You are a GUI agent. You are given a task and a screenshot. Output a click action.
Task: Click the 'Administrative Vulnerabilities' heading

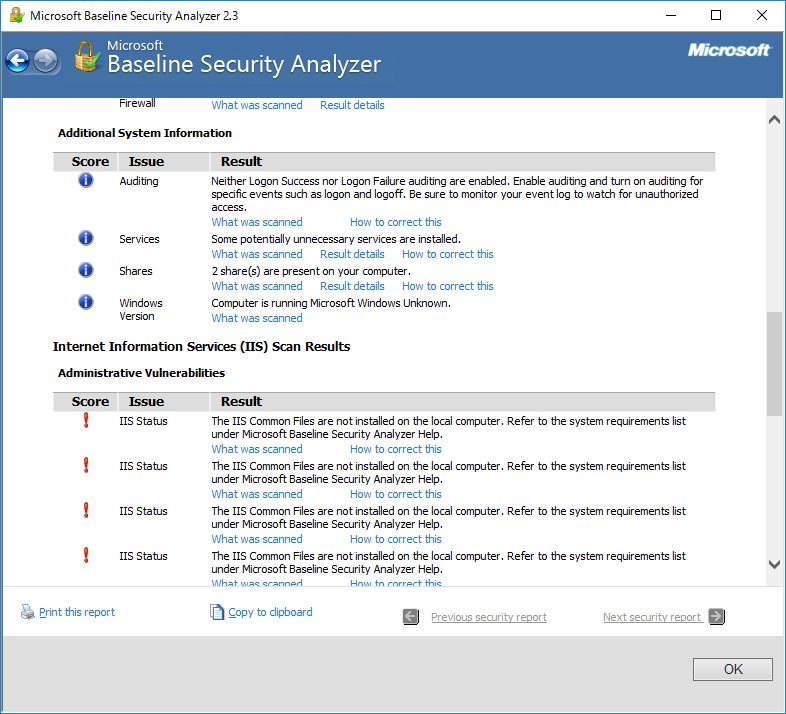tap(141, 373)
